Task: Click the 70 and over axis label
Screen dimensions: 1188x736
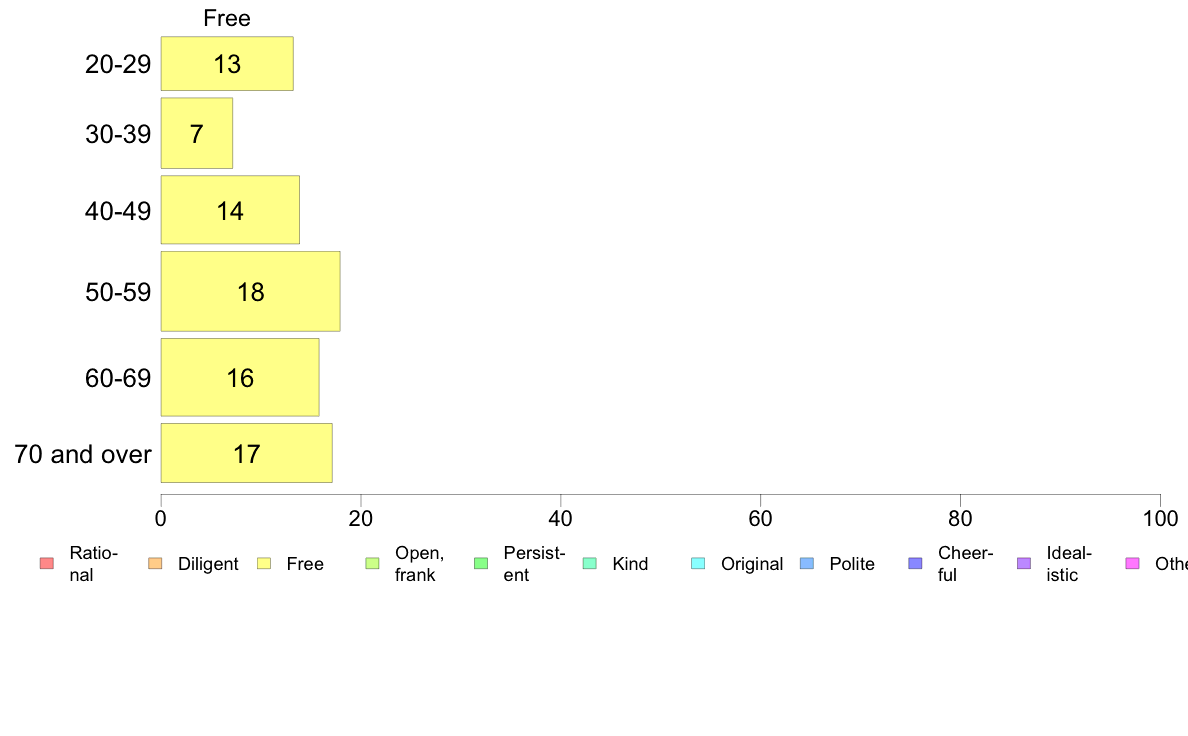Action: 83,454
